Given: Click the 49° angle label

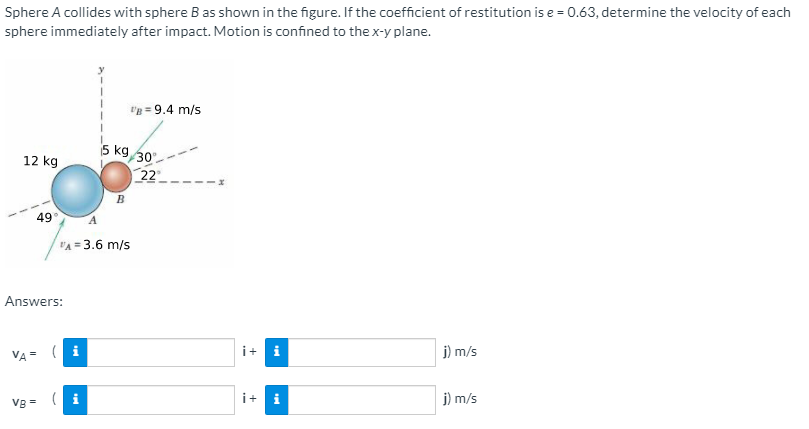Looking at the screenshot, I should tap(44, 218).
